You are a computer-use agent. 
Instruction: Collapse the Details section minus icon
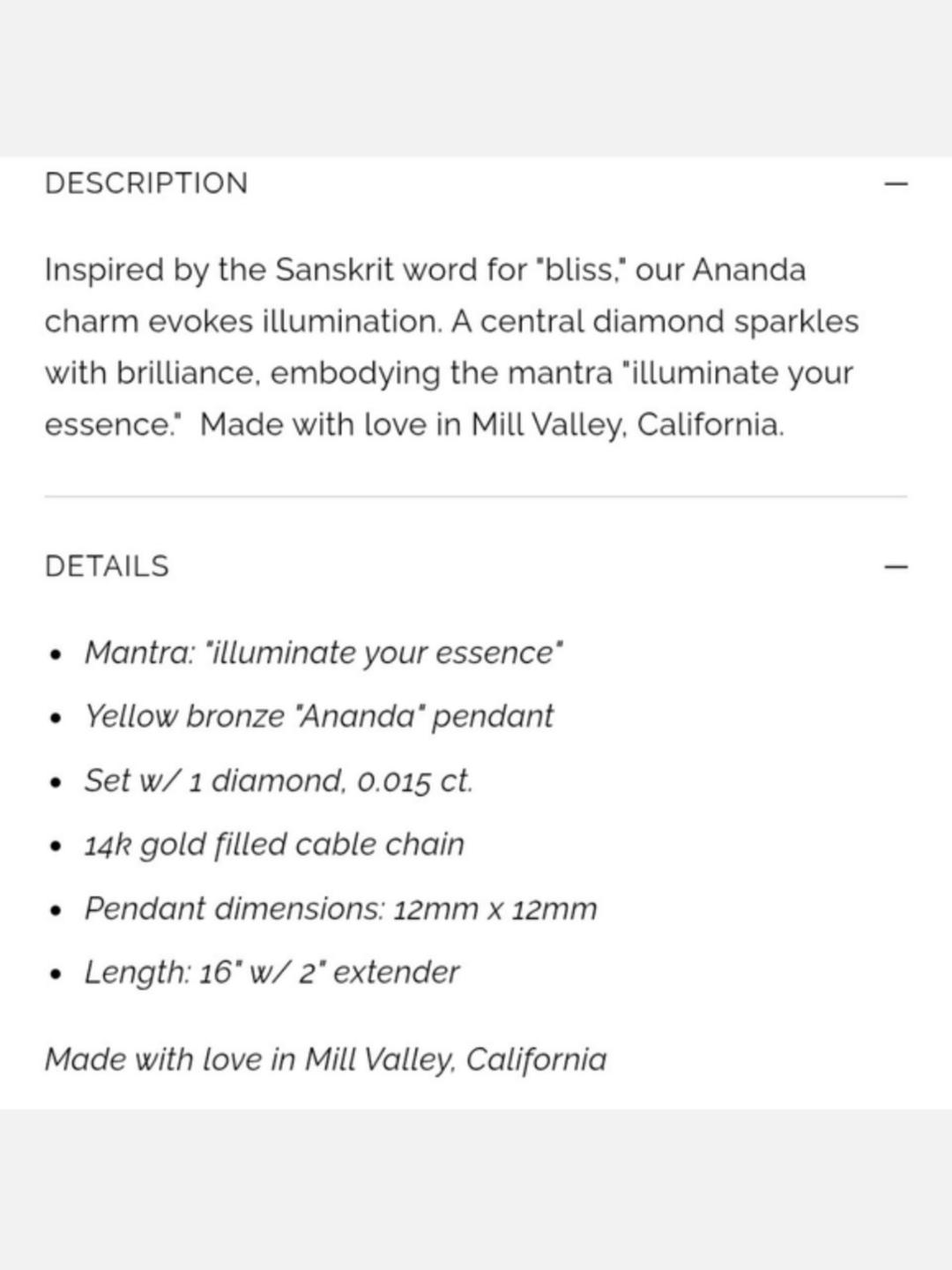pos(896,566)
